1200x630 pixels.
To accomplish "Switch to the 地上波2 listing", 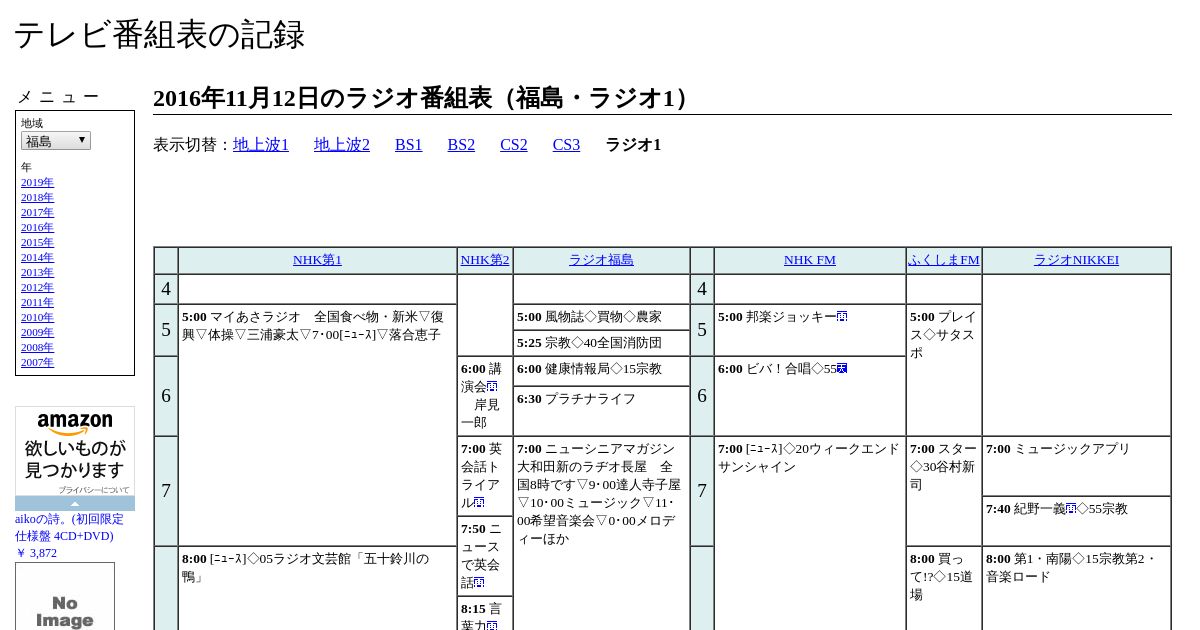I will (342, 145).
